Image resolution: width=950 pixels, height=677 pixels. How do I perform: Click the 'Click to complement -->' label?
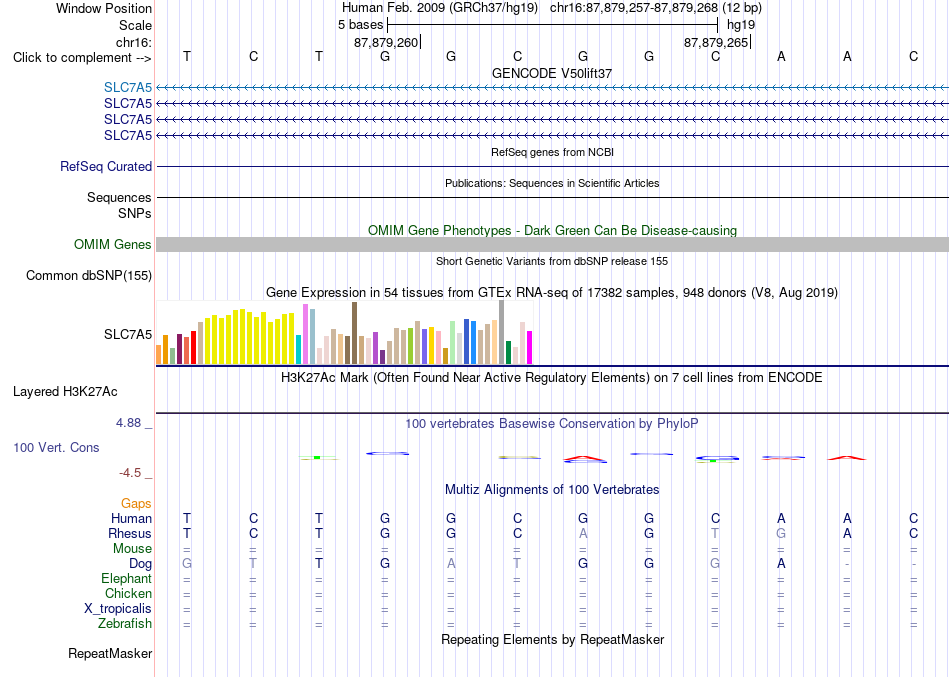[82, 58]
